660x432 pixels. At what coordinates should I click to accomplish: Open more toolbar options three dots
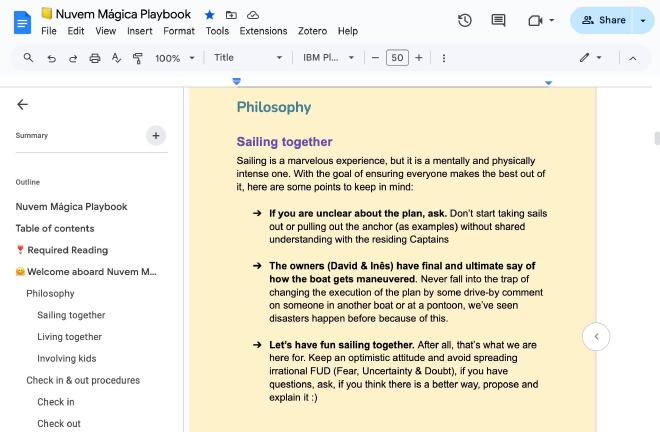click(x=444, y=58)
